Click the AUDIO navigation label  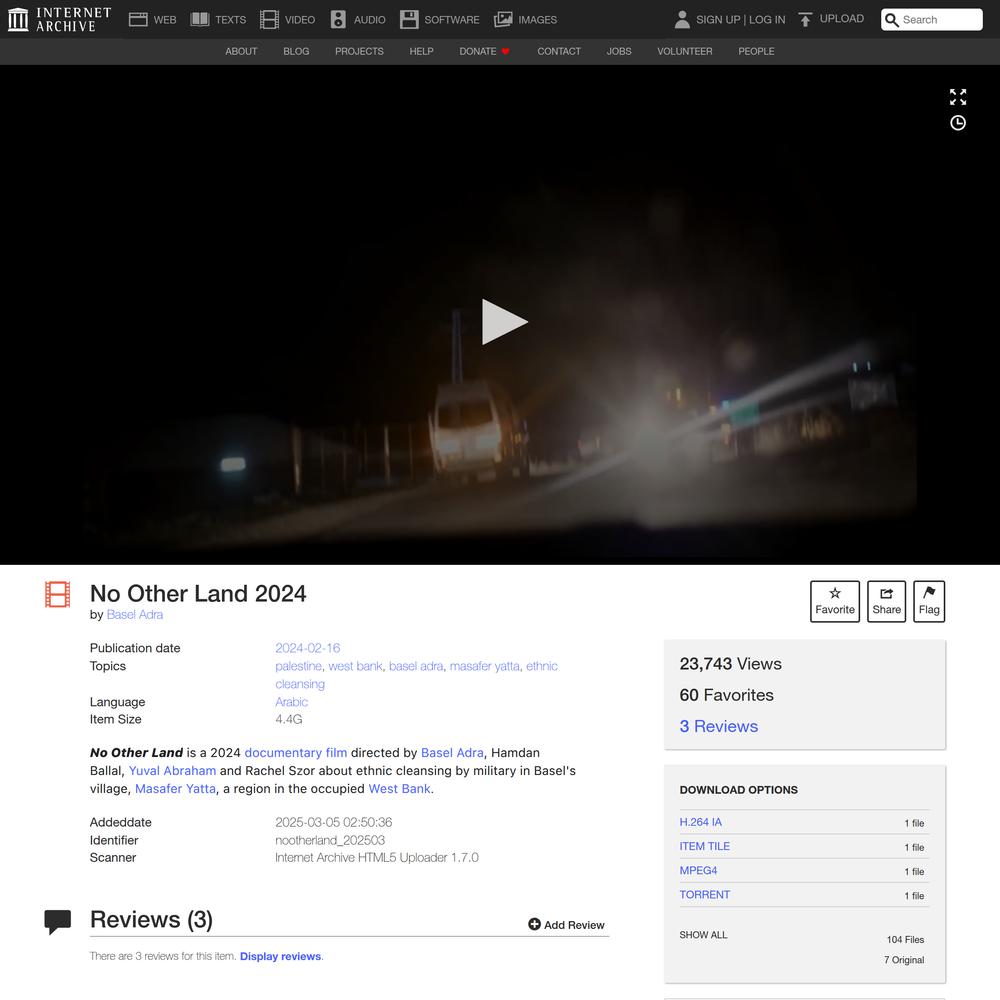coord(369,20)
